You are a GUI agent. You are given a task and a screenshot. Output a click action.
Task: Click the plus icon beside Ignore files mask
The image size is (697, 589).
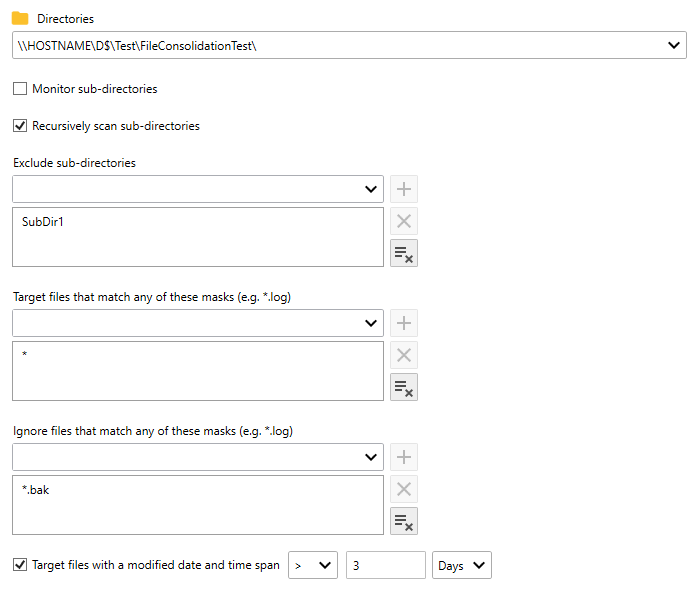click(404, 457)
